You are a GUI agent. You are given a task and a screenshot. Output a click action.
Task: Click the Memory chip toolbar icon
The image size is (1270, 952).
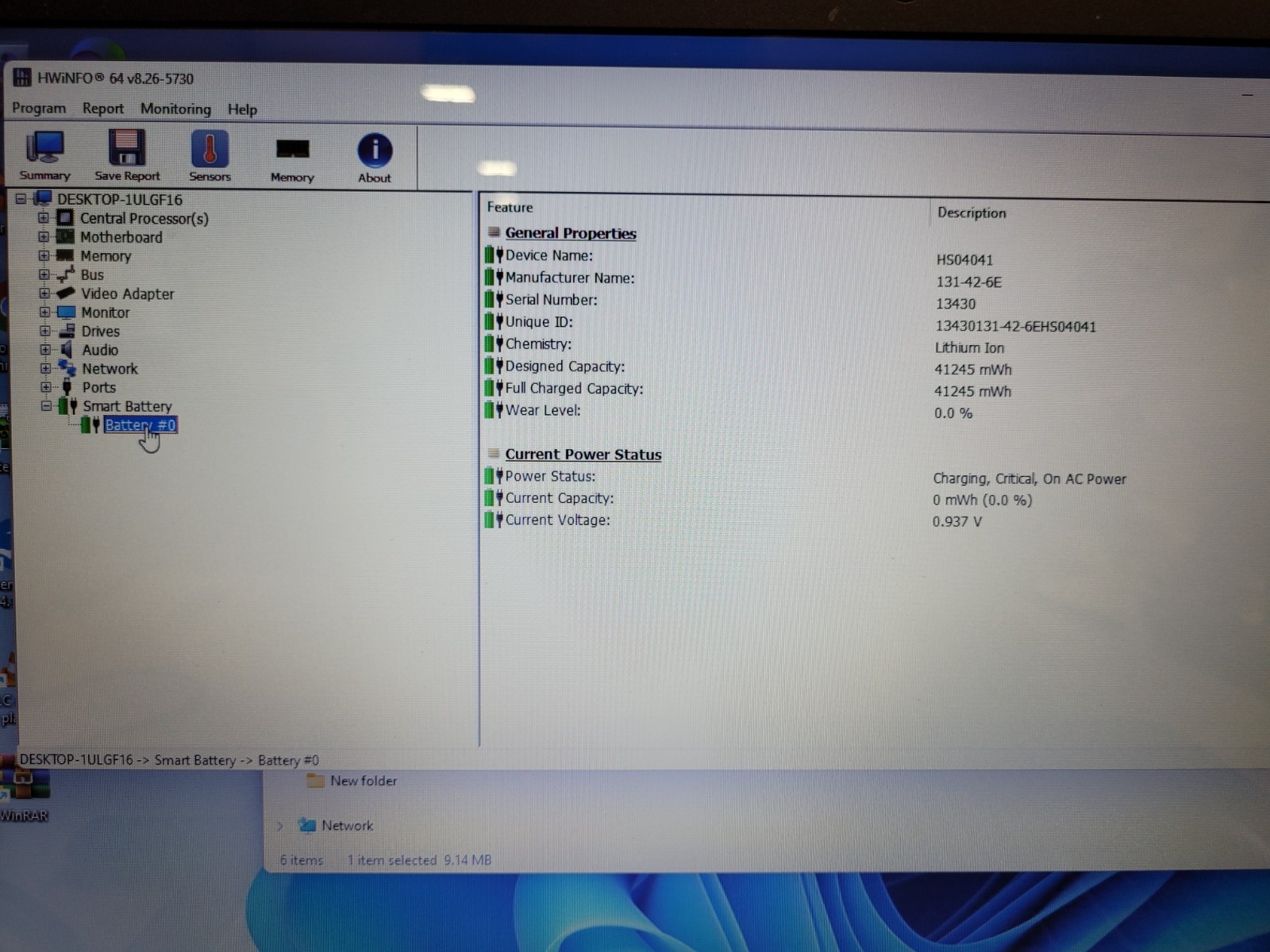[292, 150]
